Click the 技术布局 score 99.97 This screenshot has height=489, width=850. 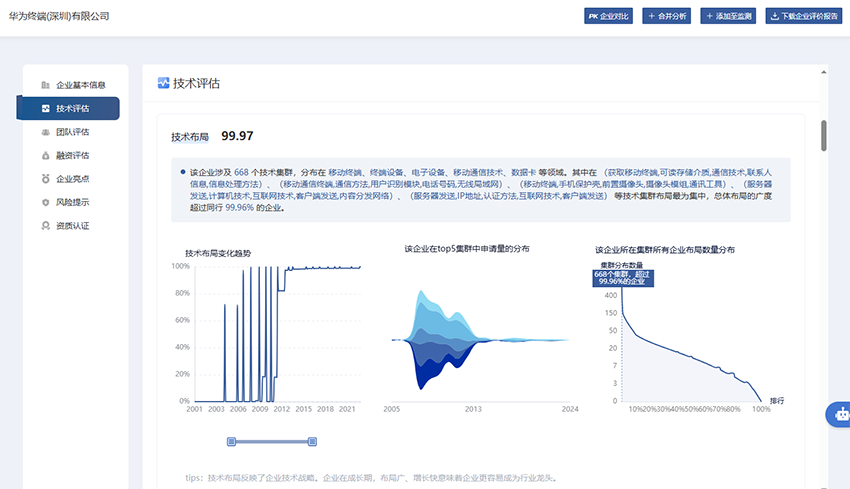coord(237,136)
